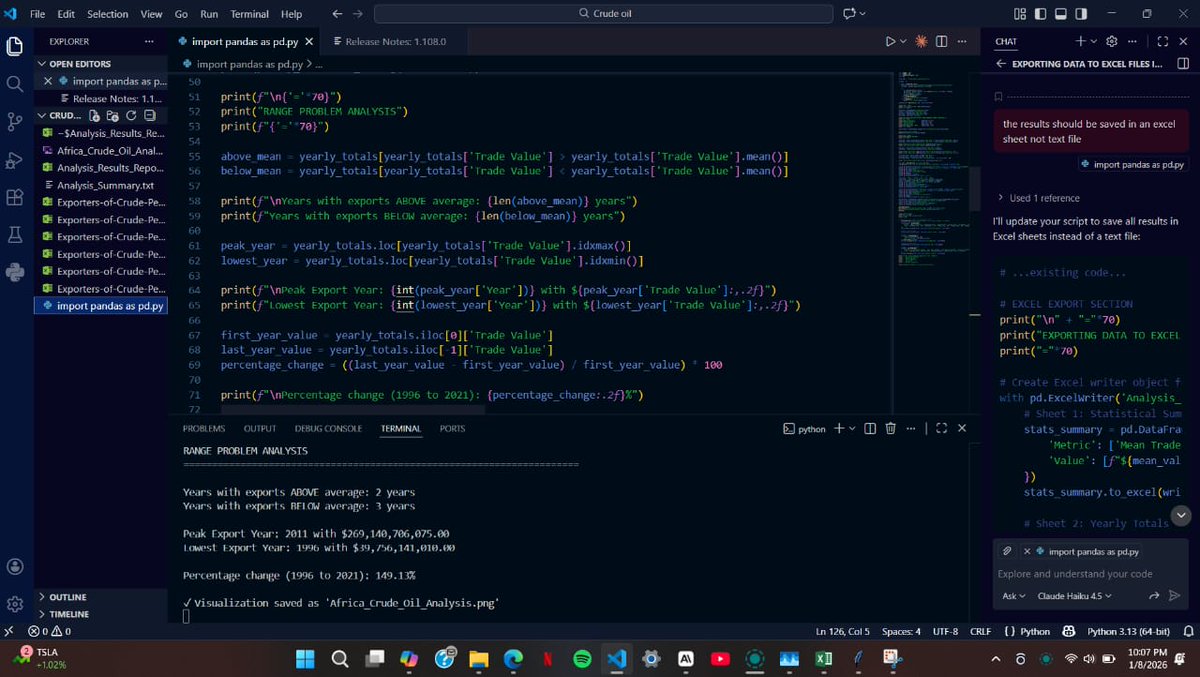
Task: Click the Ln 126, Col 5 status item
Action: (844, 631)
